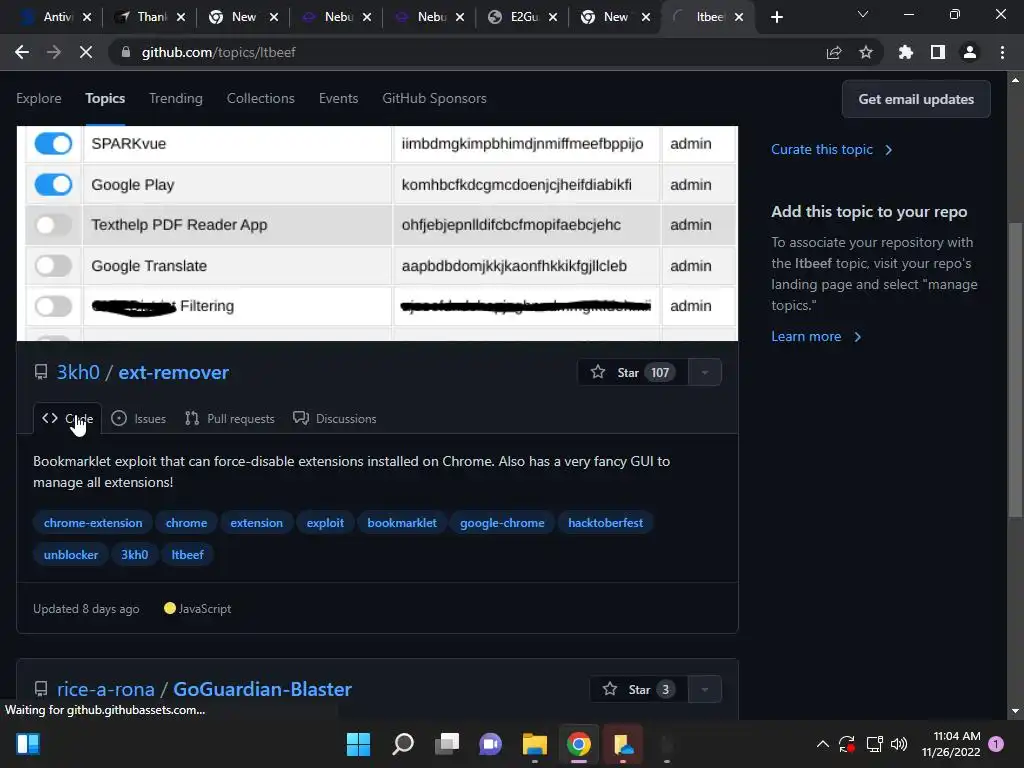
Task: Open a new browser tab
Action: [776, 17]
